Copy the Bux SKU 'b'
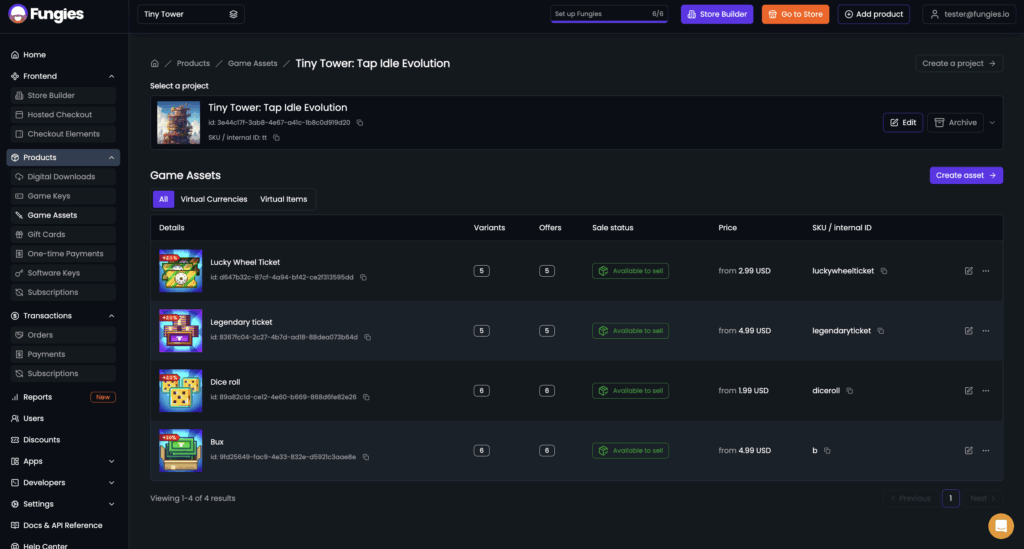 [827, 450]
